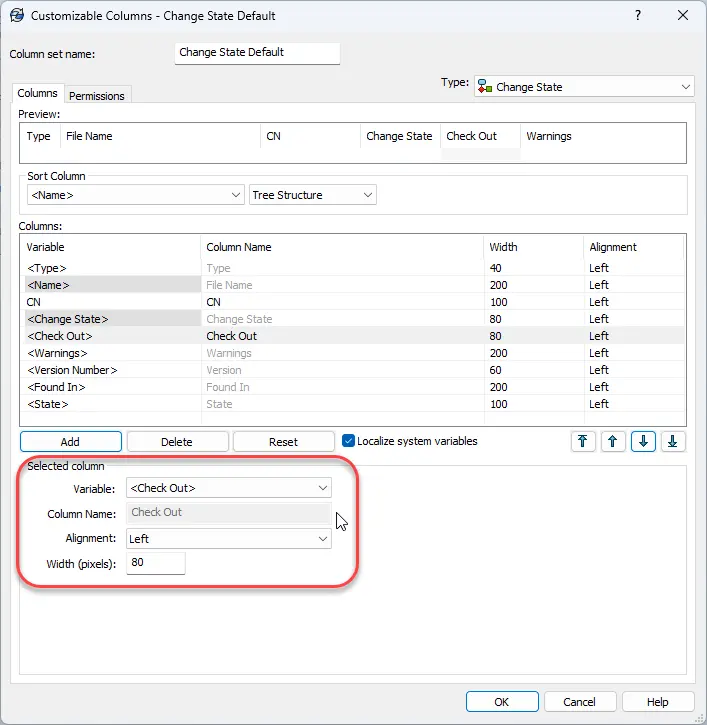Open the Tree Structure dropdown
Screen dimensions: 707x725
coord(312,195)
